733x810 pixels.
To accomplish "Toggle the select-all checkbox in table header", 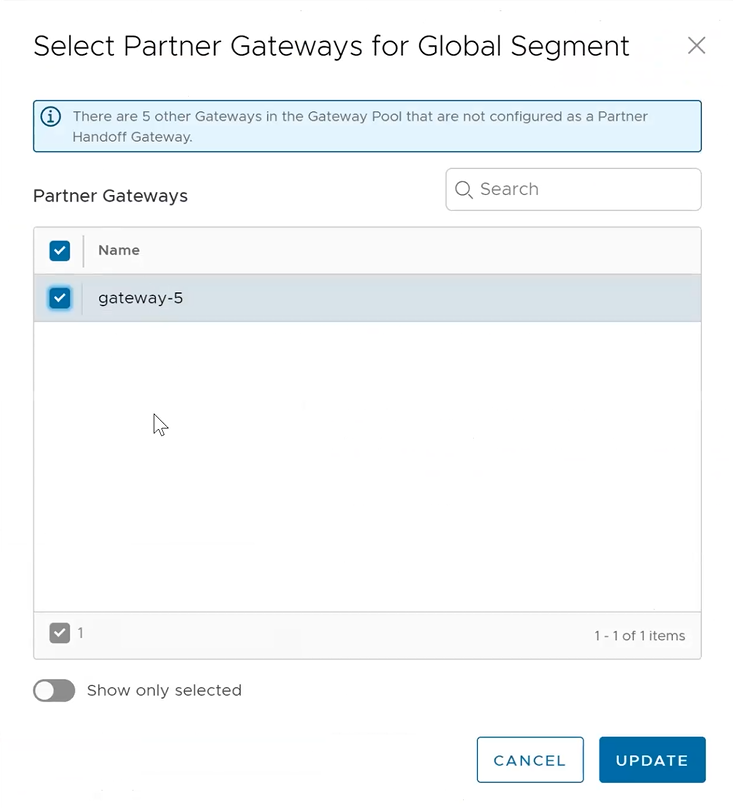I will 59,250.
